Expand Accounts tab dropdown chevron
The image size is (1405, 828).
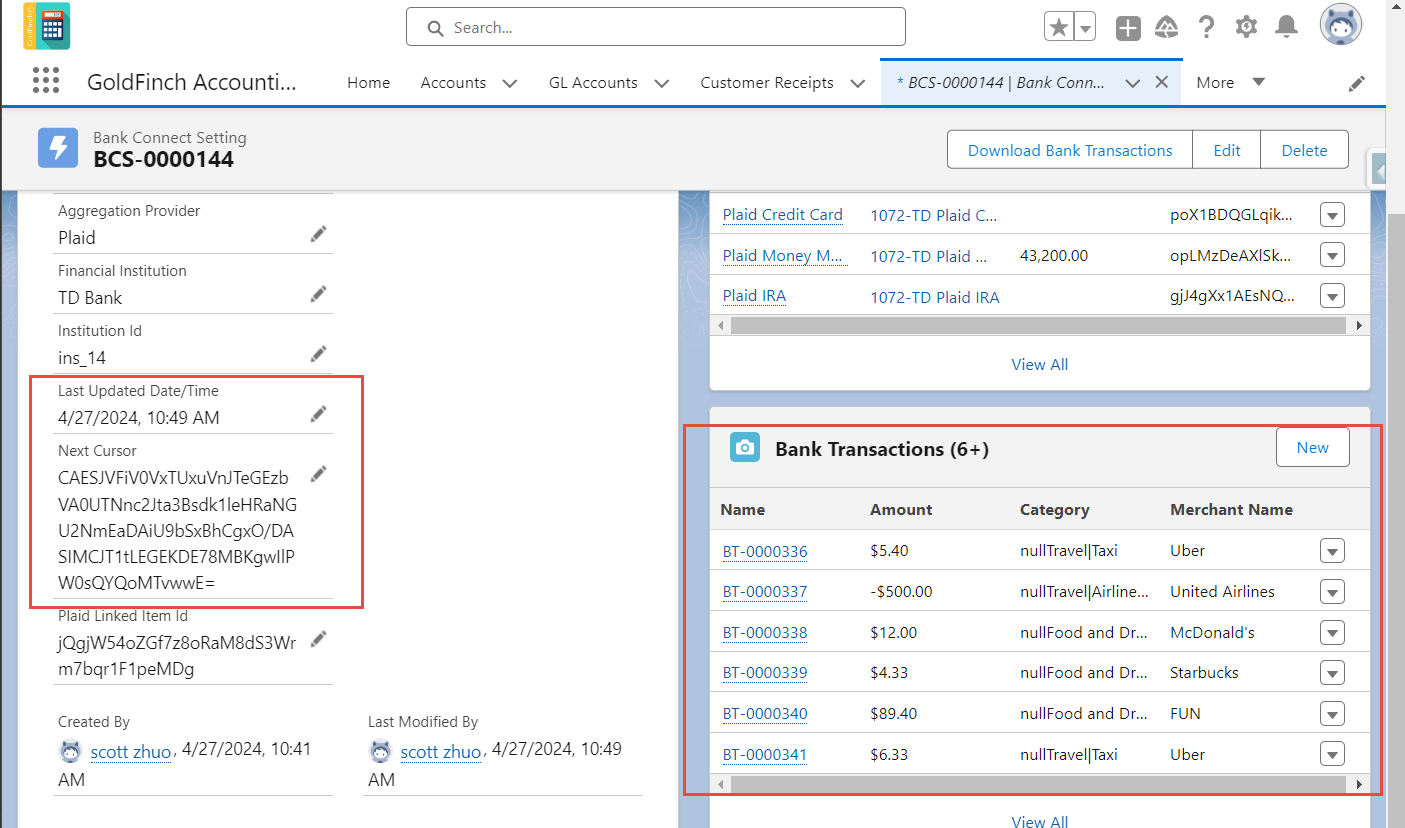(x=510, y=83)
